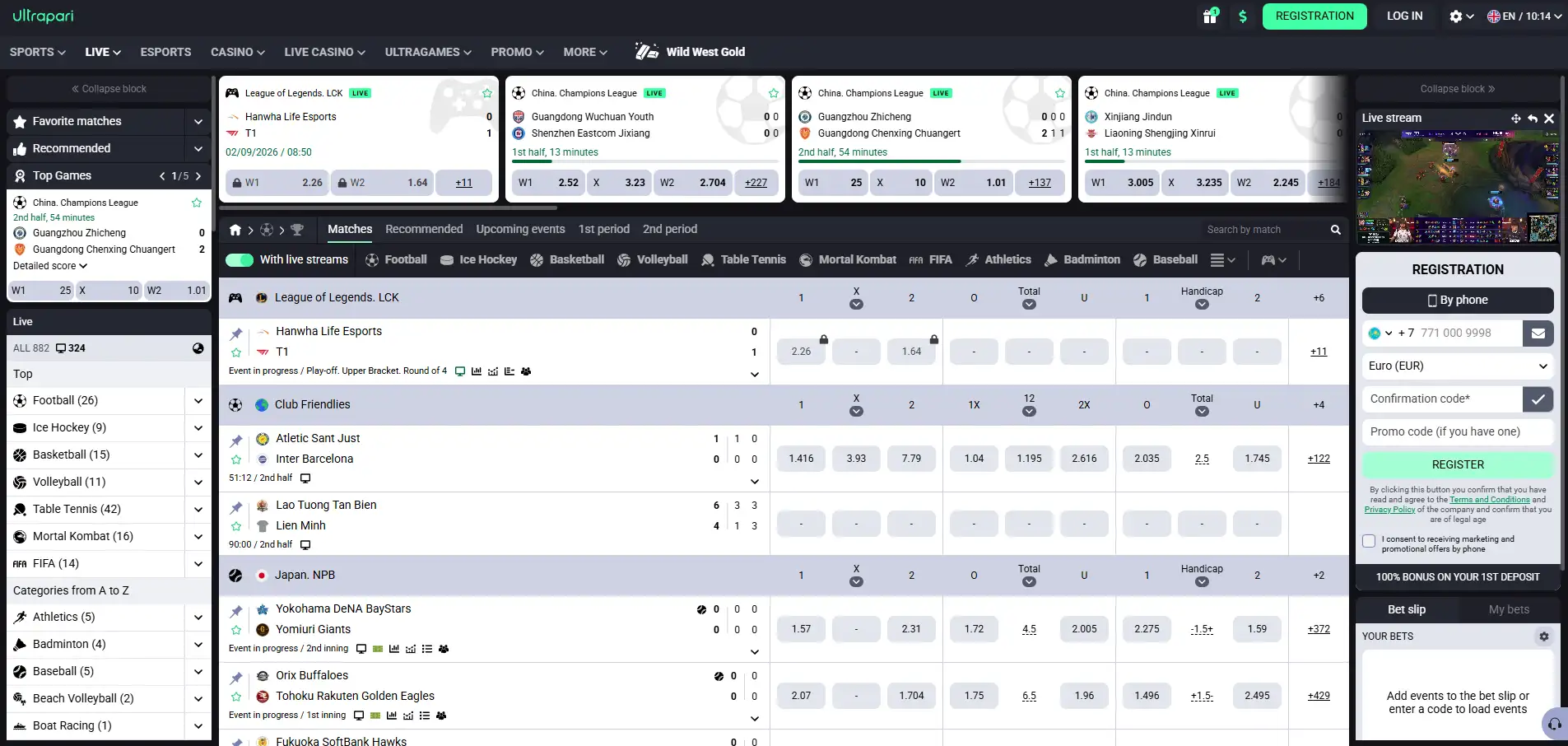Click the globe icon in ALL 882 row
This screenshot has width=1568, height=746.
click(198, 348)
